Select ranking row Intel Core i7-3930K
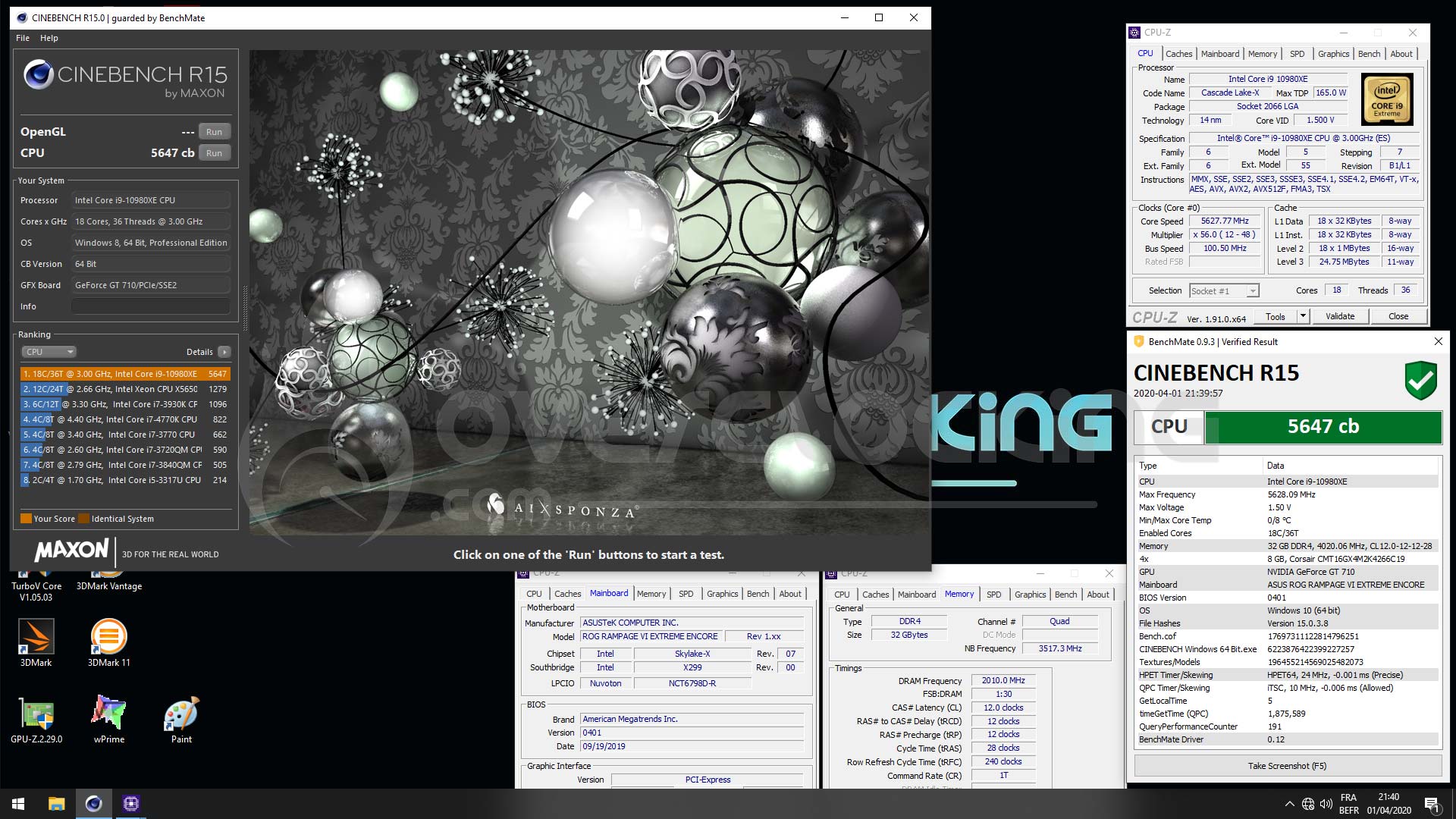 125,404
